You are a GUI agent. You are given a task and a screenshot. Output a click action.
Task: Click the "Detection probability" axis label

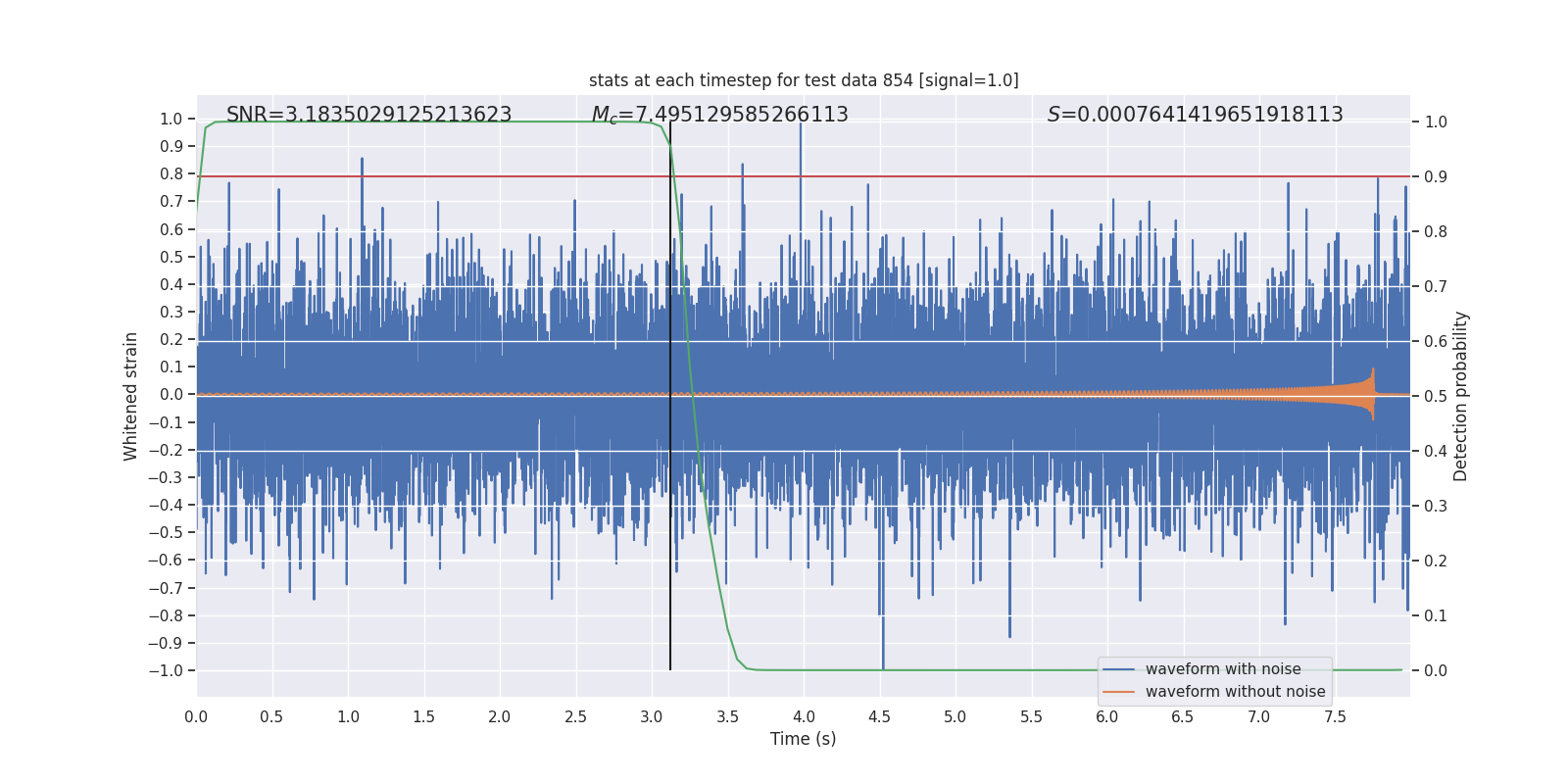point(1461,396)
